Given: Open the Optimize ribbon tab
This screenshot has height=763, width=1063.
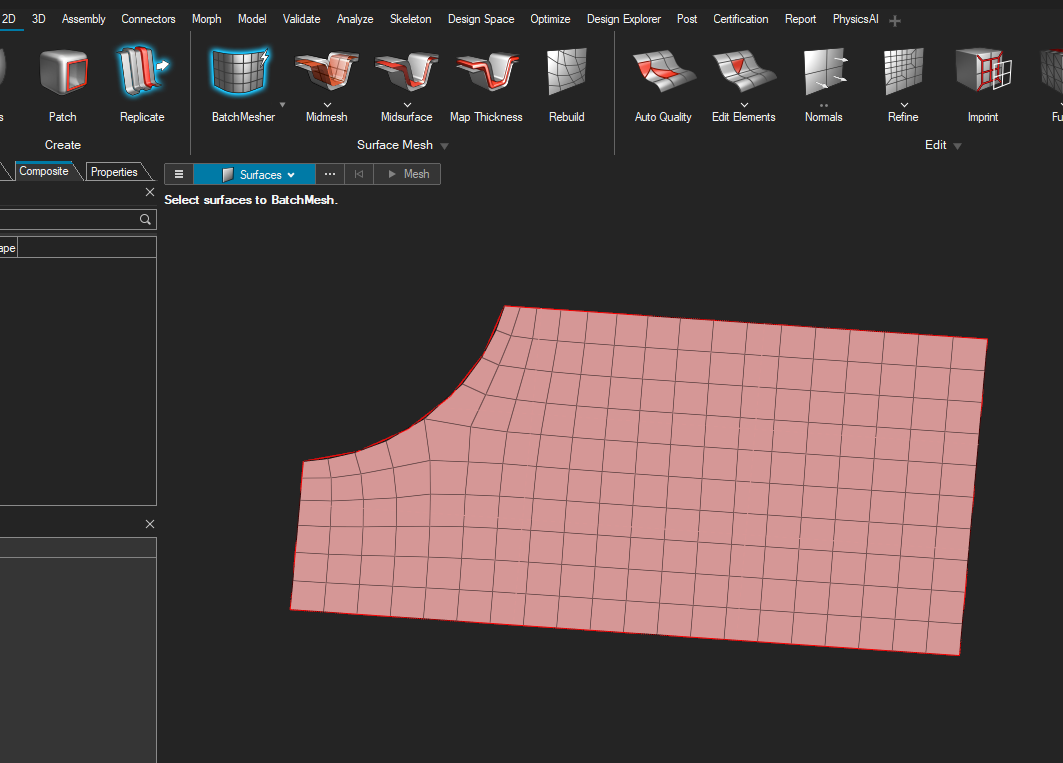Looking at the screenshot, I should click(x=550, y=19).
